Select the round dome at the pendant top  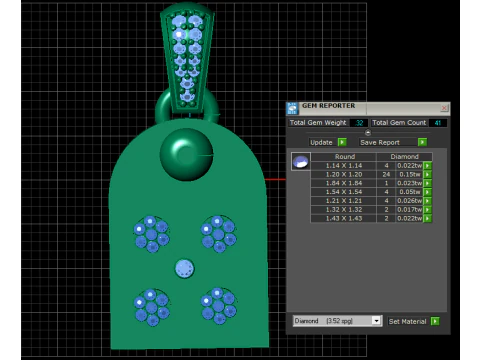tap(186, 154)
